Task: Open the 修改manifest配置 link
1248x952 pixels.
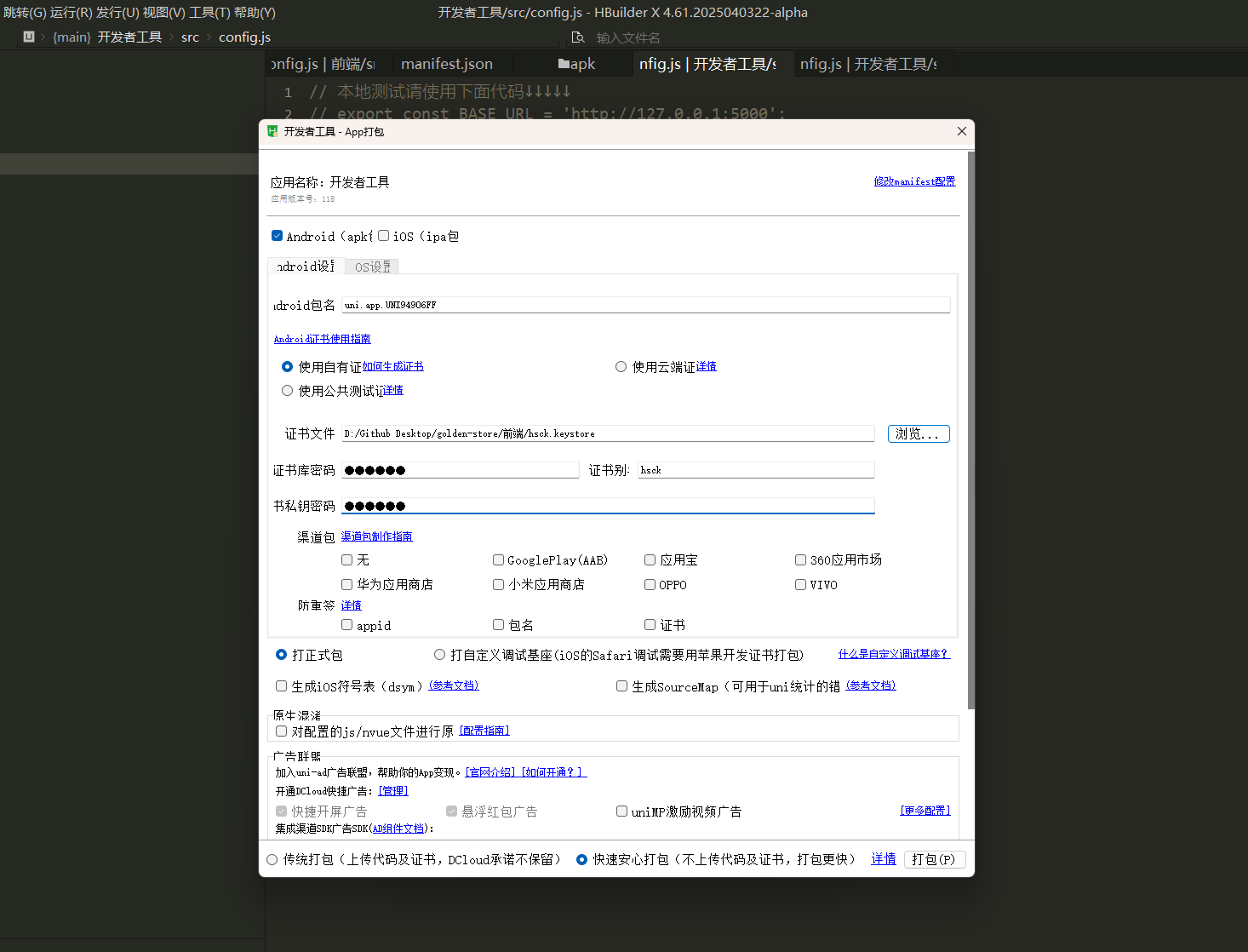Action: (x=913, y=181)
